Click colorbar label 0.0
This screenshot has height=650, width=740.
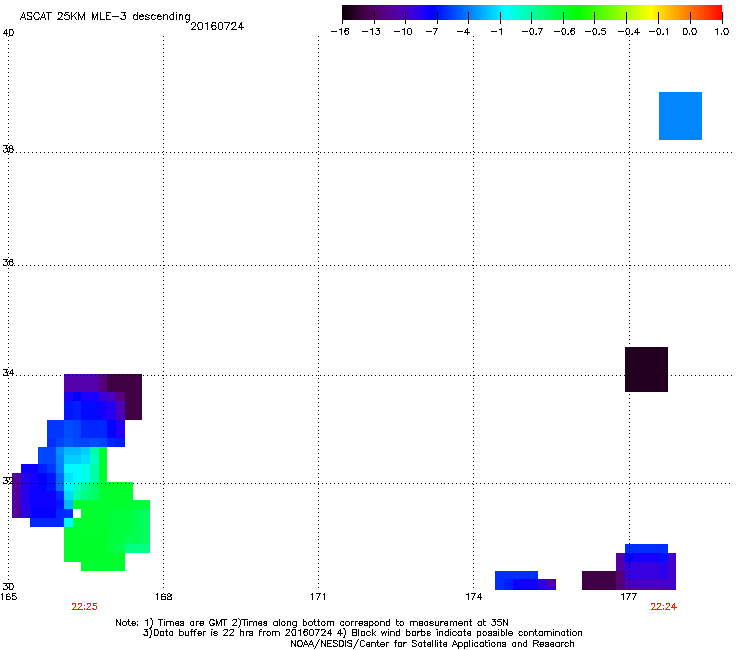point(690,32)
